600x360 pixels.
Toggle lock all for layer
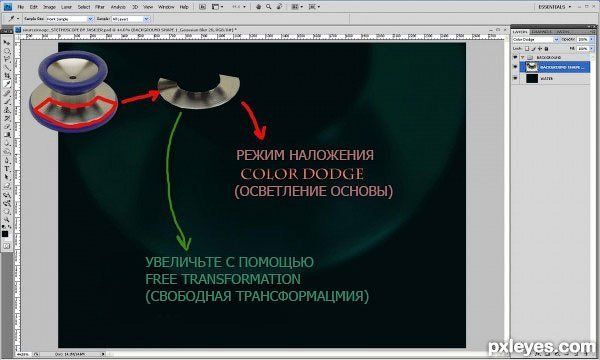tap(546, 49)
